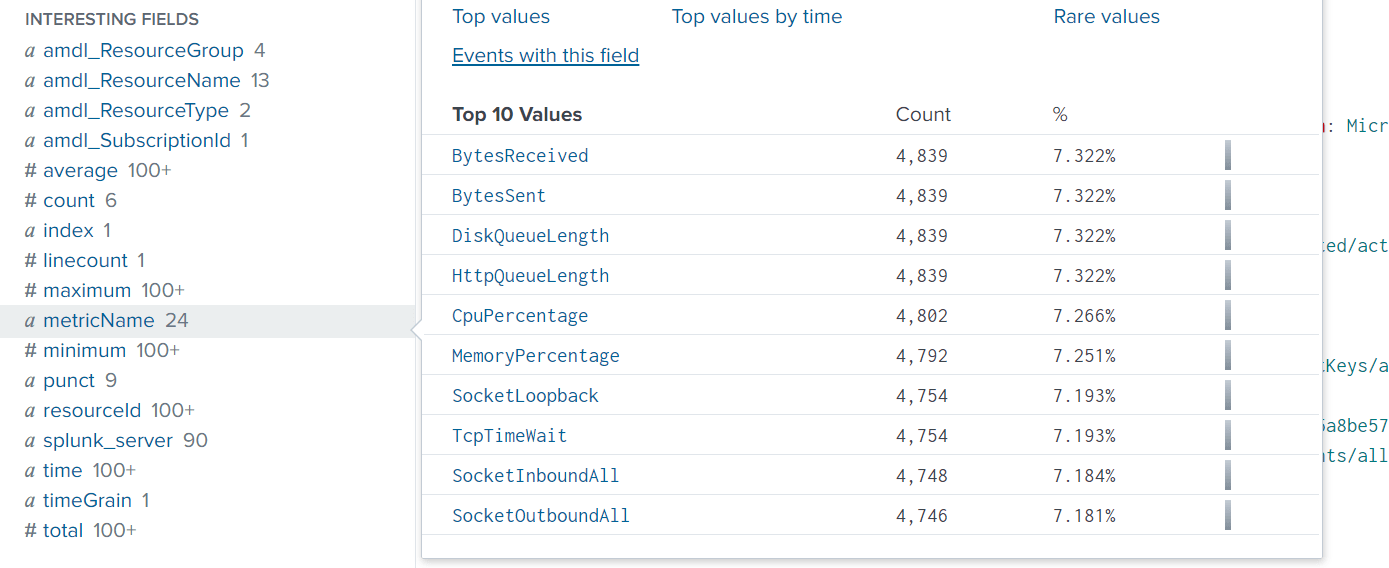This screenshot has width=1389, height=568.
Task: Open the resourceId field
Action: click(92, 411)
